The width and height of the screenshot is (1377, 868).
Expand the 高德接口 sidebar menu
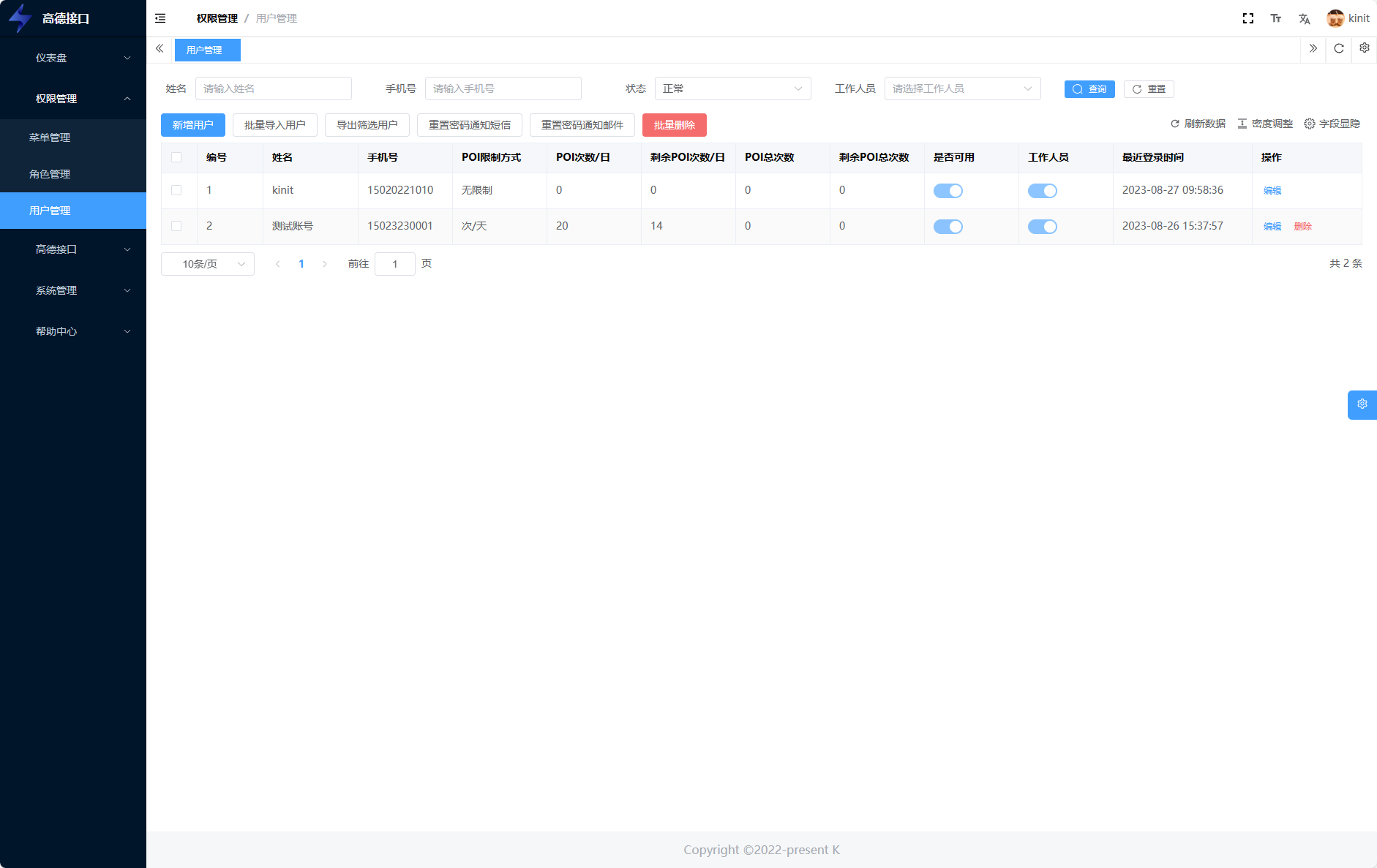[x=73, y=249]
